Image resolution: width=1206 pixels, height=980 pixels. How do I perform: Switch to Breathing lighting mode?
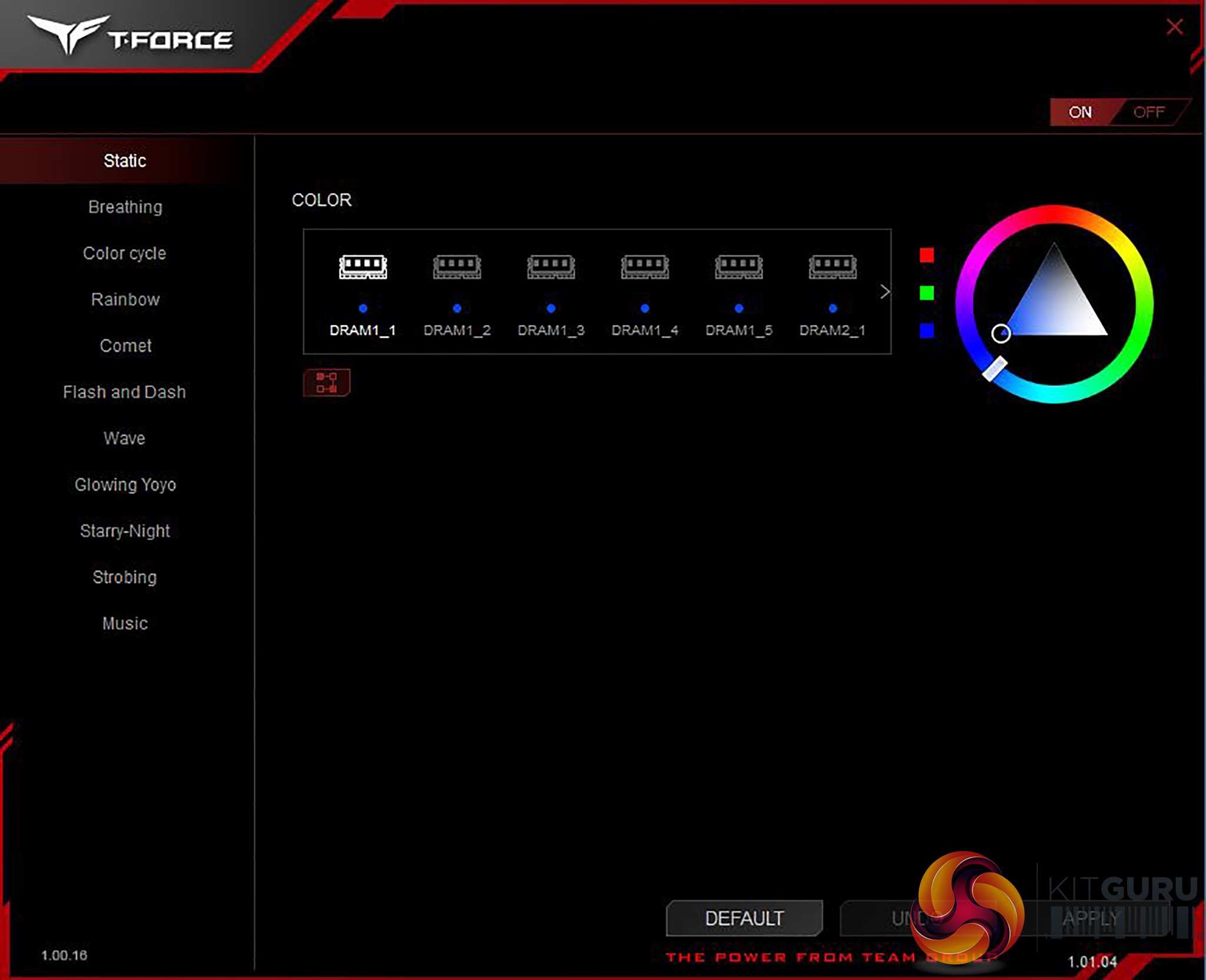click(125, 207)
